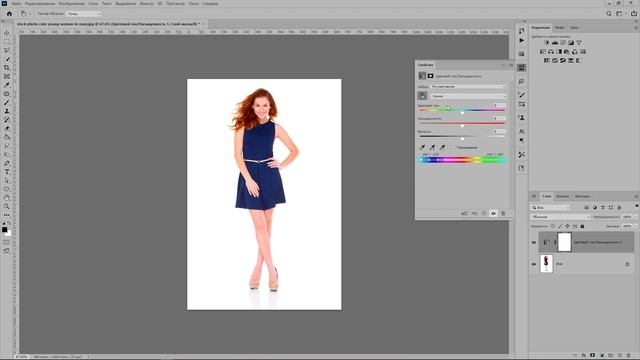Open the layer kind filter dropdown
Viewport: 640px width, 360px height.
pos(550,208)
